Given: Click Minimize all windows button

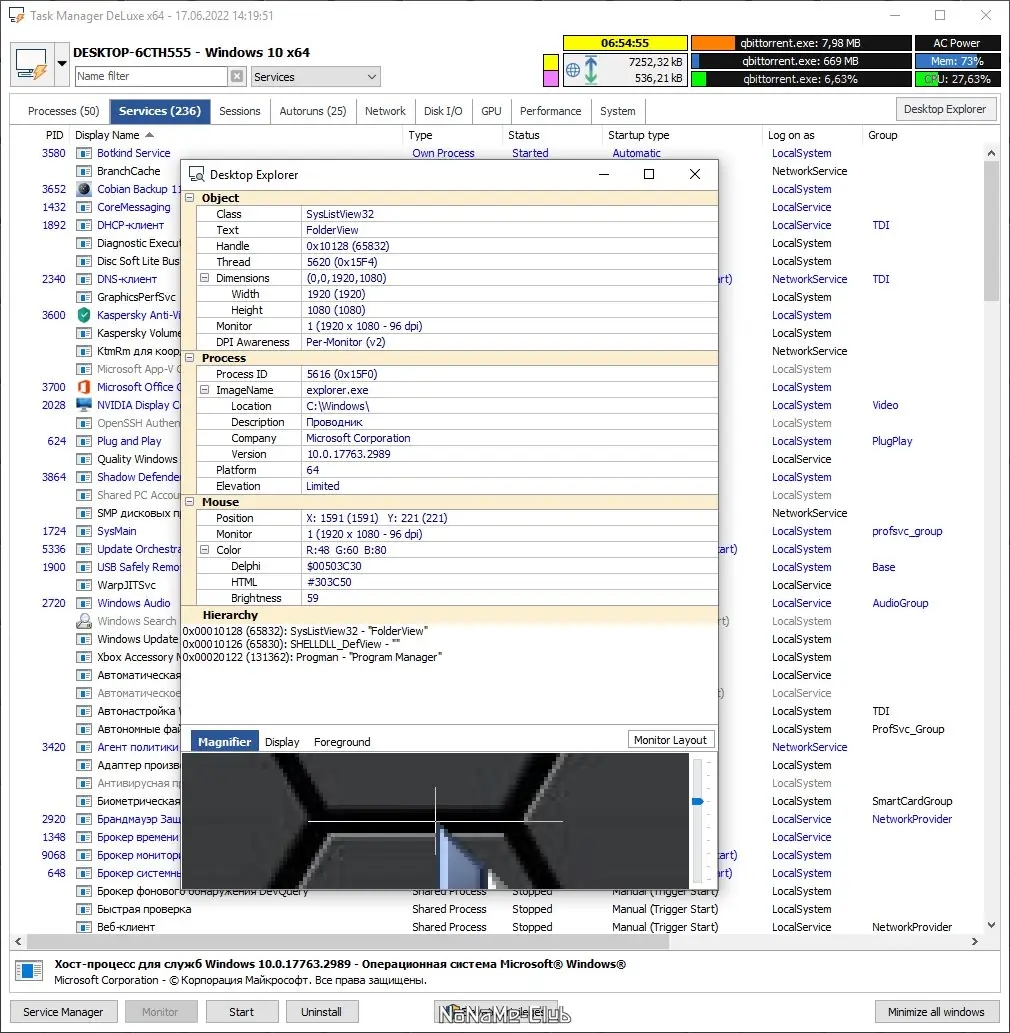Looking at the screenshot, I should tap(936, 1012).
